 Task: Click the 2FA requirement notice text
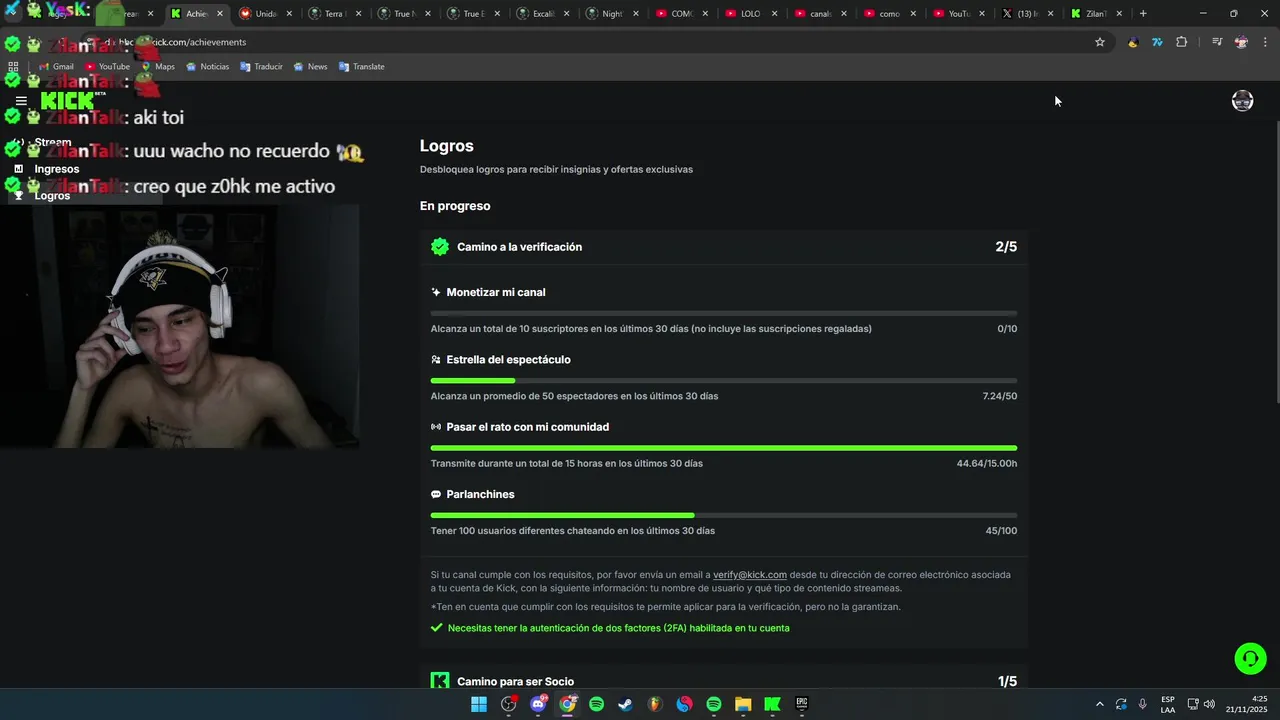click(619, 628)
